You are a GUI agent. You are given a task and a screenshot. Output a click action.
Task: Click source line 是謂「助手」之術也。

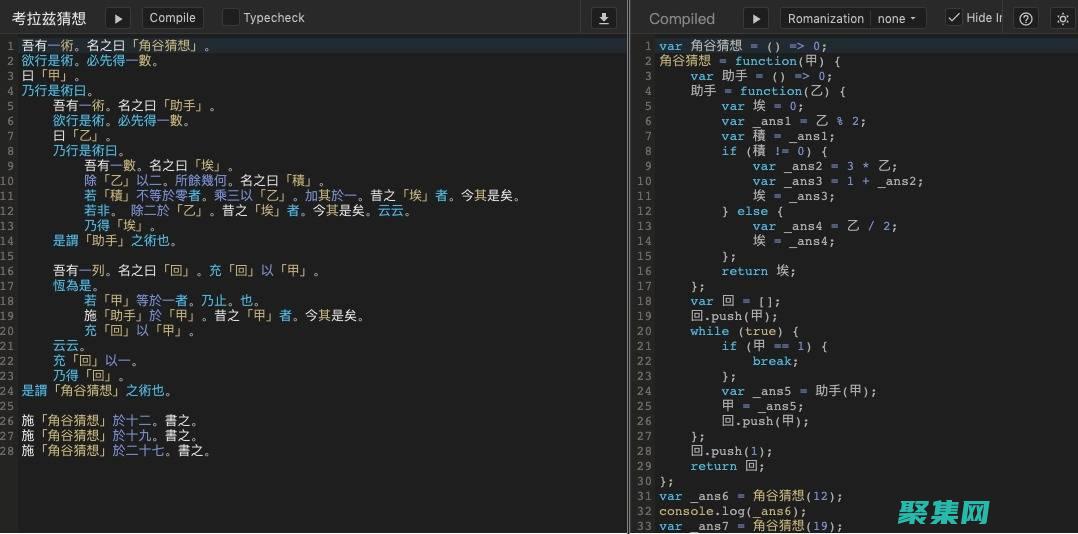(x=116, y=241)
